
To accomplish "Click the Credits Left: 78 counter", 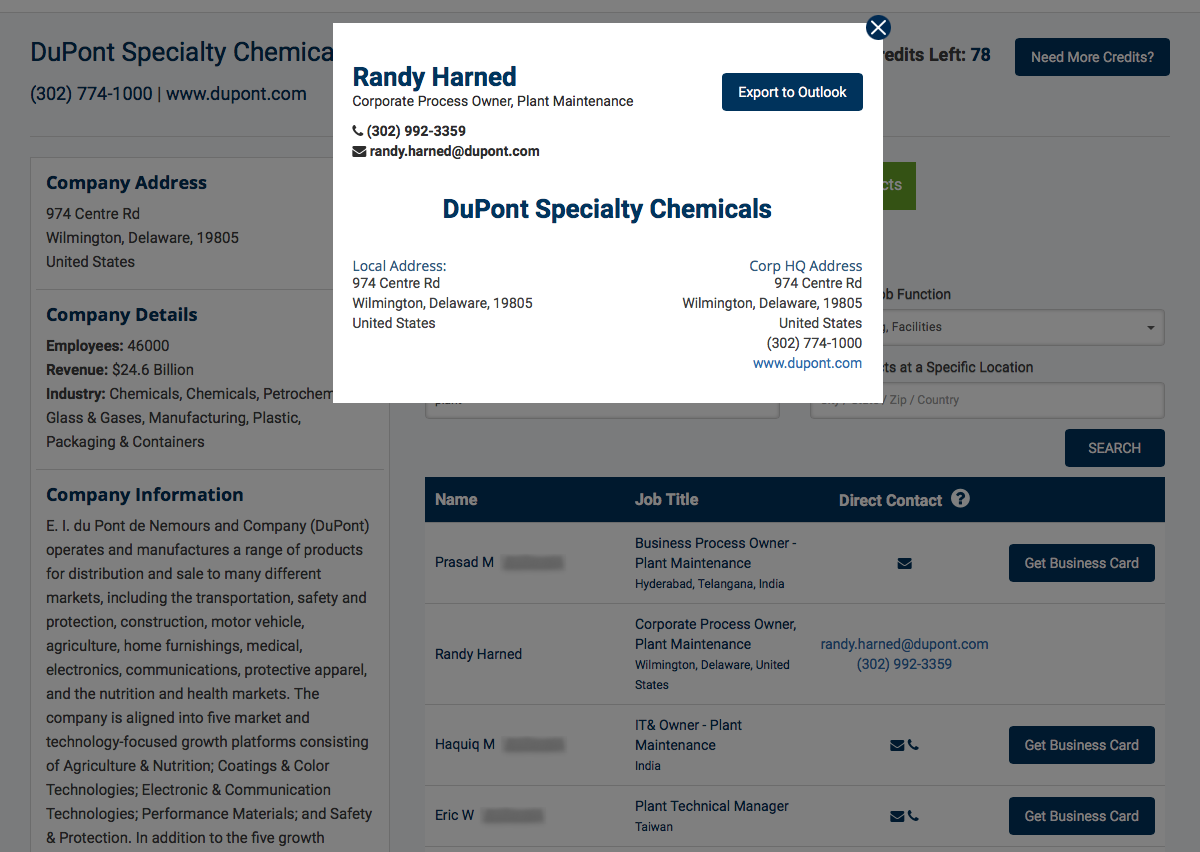I will tap(935, 55).
